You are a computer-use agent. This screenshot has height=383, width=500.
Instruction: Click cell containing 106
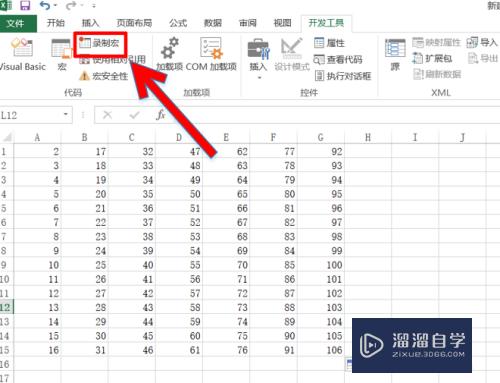(321, 350)
